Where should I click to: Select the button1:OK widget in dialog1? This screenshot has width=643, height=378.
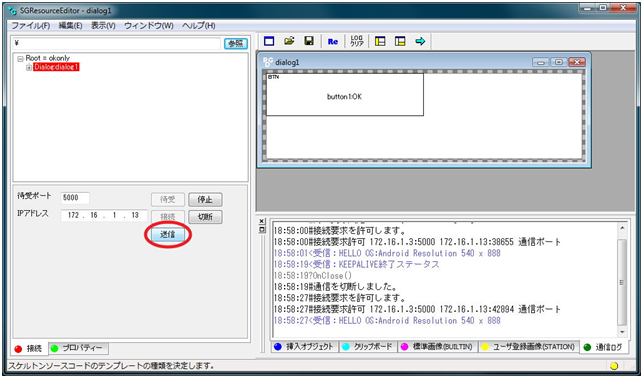pyautogui.click(x=344, y=95)
